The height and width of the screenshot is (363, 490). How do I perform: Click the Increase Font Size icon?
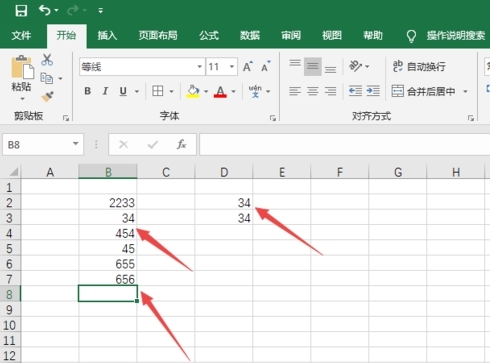click(x=248, y=67)
